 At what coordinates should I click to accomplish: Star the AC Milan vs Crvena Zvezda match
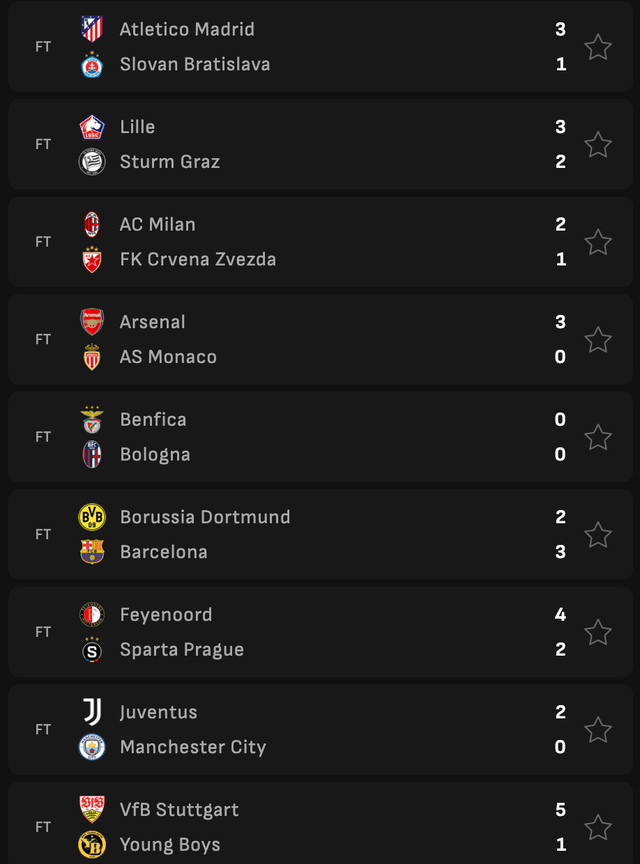[598, 242]
